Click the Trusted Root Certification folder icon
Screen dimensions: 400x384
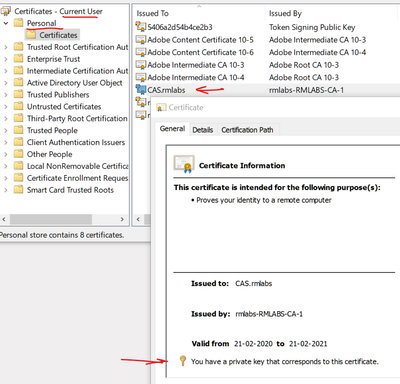(19, 47)
